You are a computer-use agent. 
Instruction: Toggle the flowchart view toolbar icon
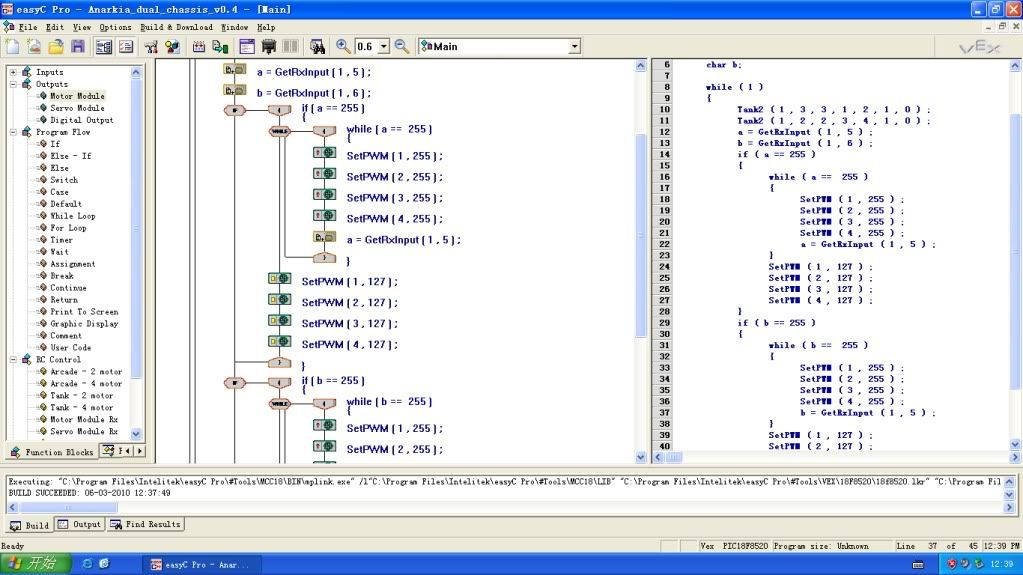[104, 46]
